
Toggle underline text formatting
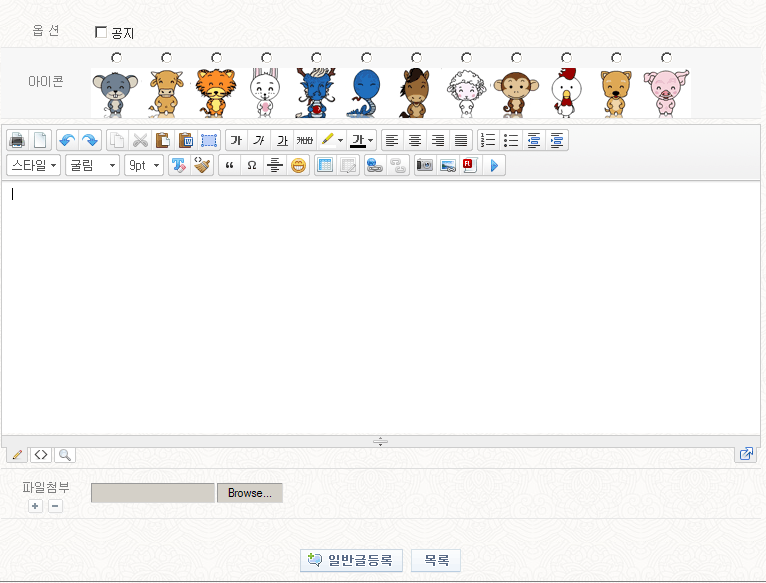[282, 141]
